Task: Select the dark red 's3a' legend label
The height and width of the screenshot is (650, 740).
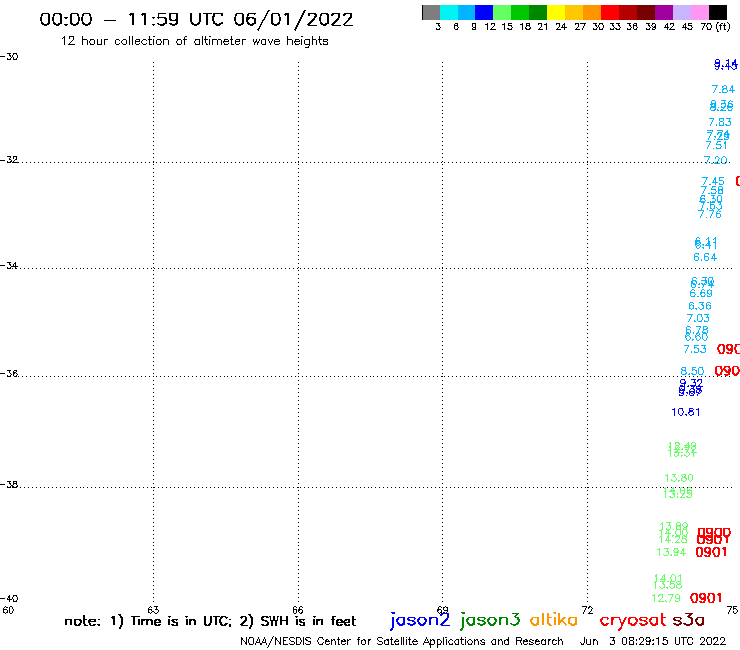Action: click(x=688, y=620)
